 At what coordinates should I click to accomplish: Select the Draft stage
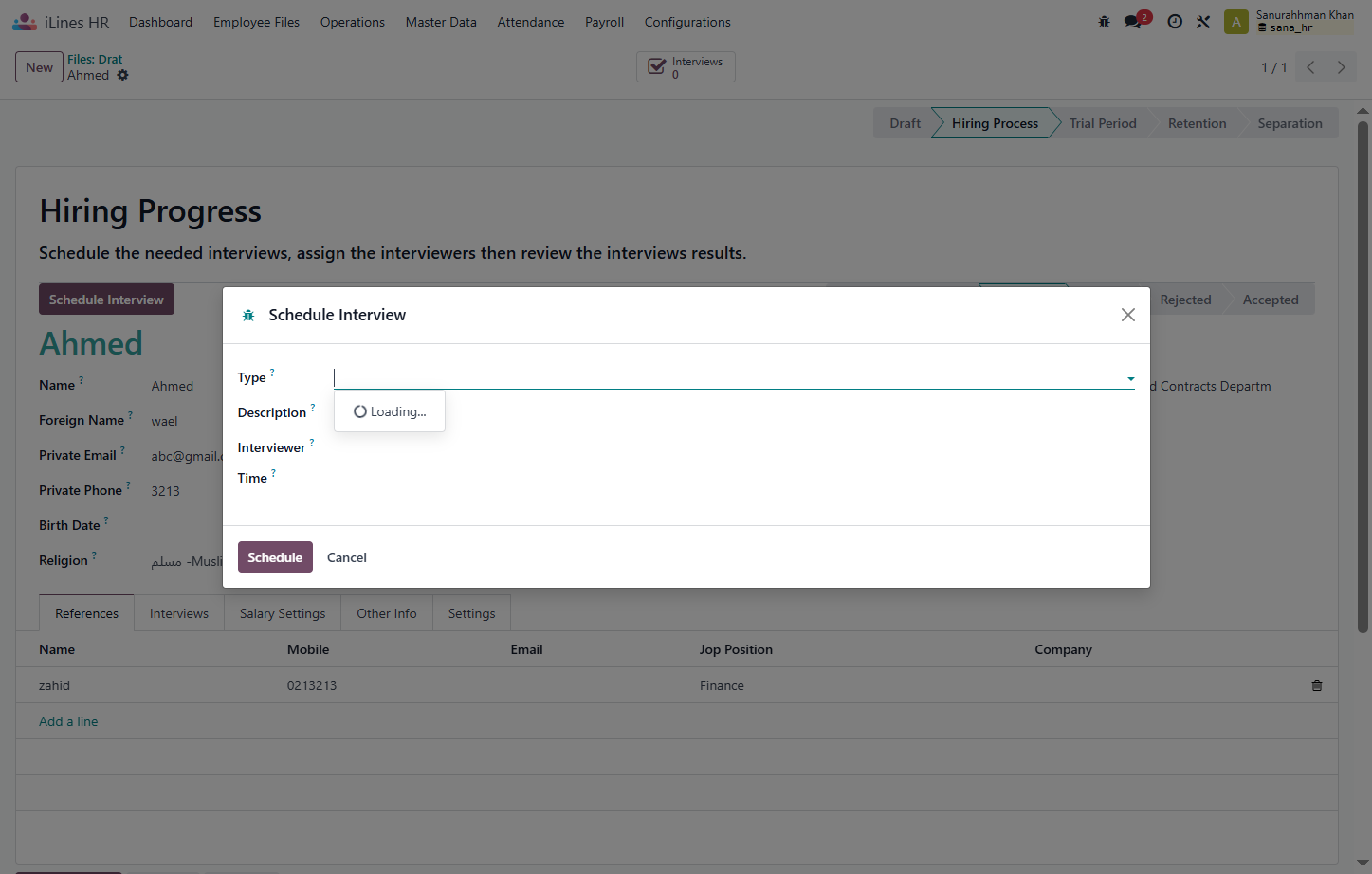pyautogui.click(x=905, y=123)
